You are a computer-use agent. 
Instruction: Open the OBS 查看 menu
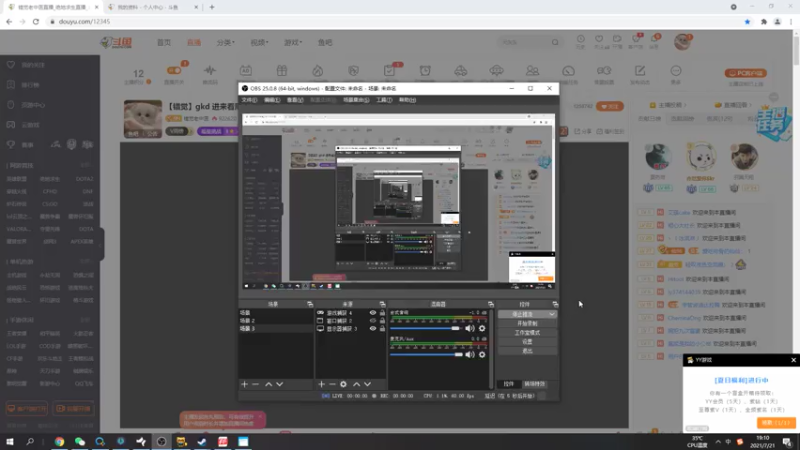coord(295,100)
